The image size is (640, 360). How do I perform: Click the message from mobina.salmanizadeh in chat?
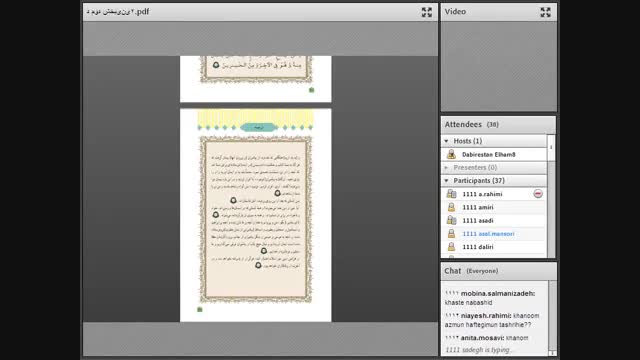490,298
